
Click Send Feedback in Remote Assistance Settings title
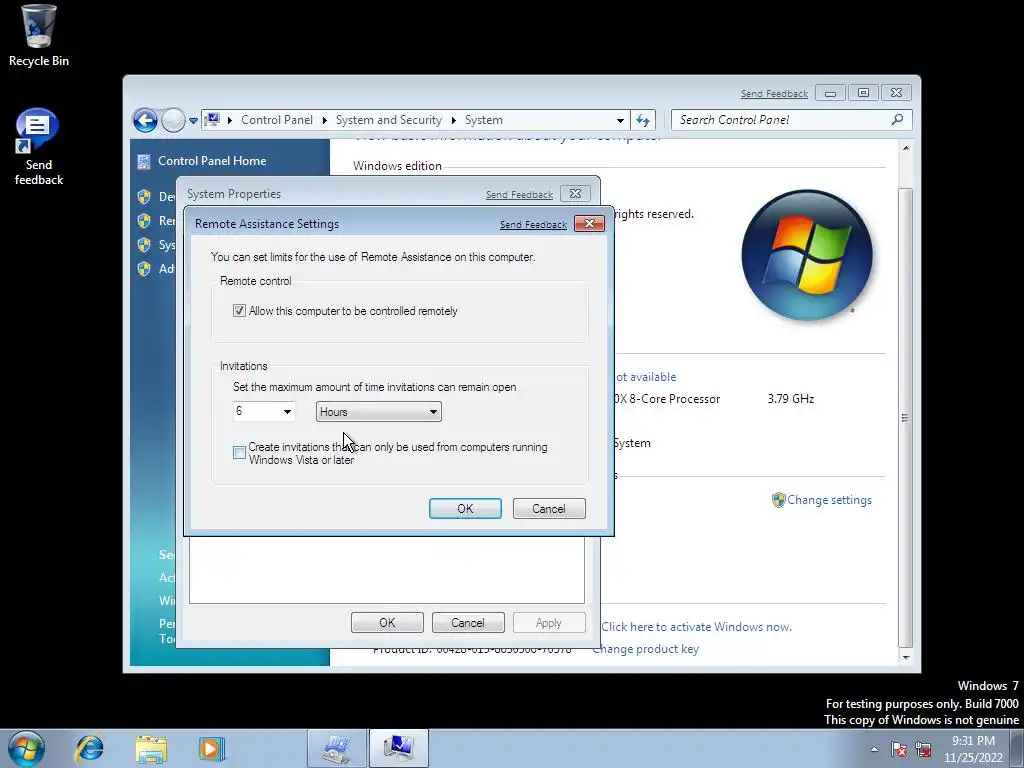(x=533, y=225)
